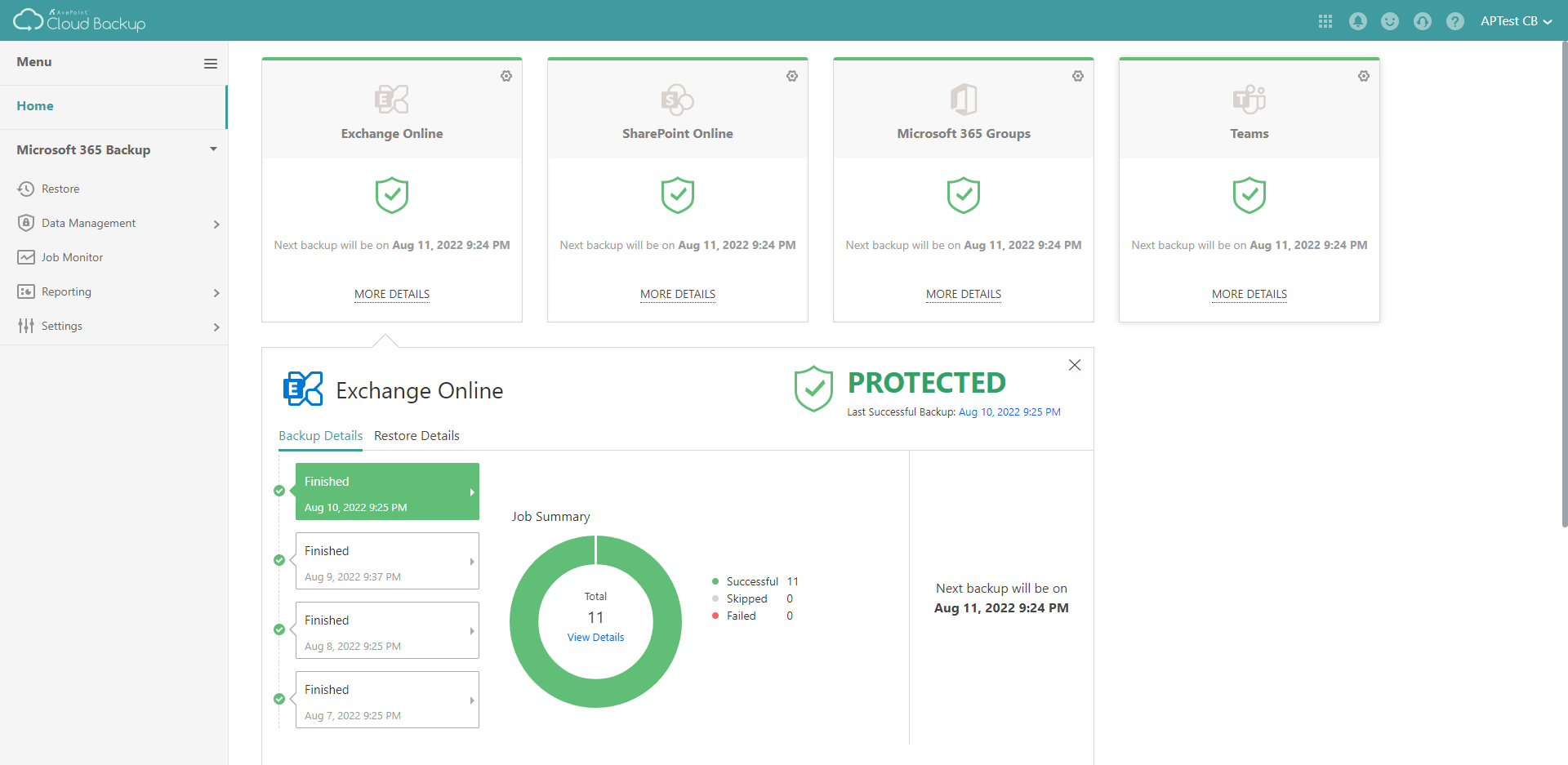The height and width of the screenshot is (765, 1568).
Task: Click the page vertical scrollbar
Action: tap(1564, 284)
